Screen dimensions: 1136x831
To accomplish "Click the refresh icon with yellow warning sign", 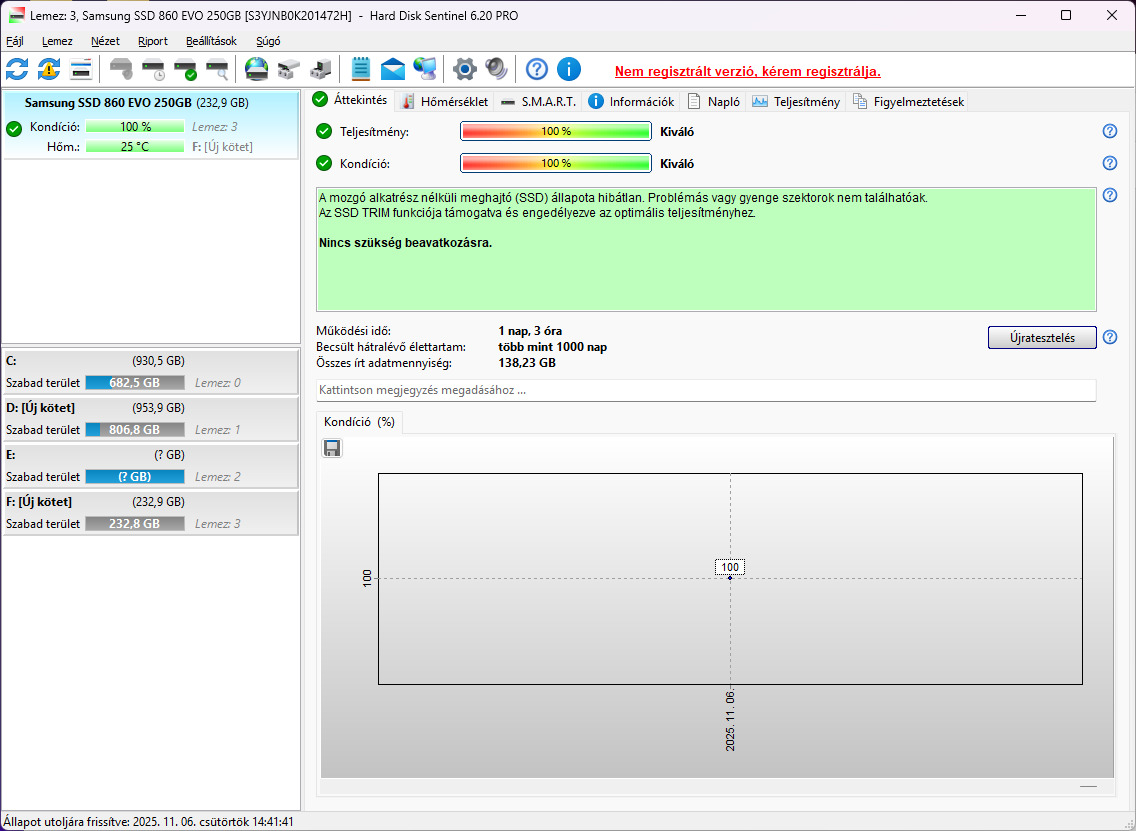I will coord(49,70).
